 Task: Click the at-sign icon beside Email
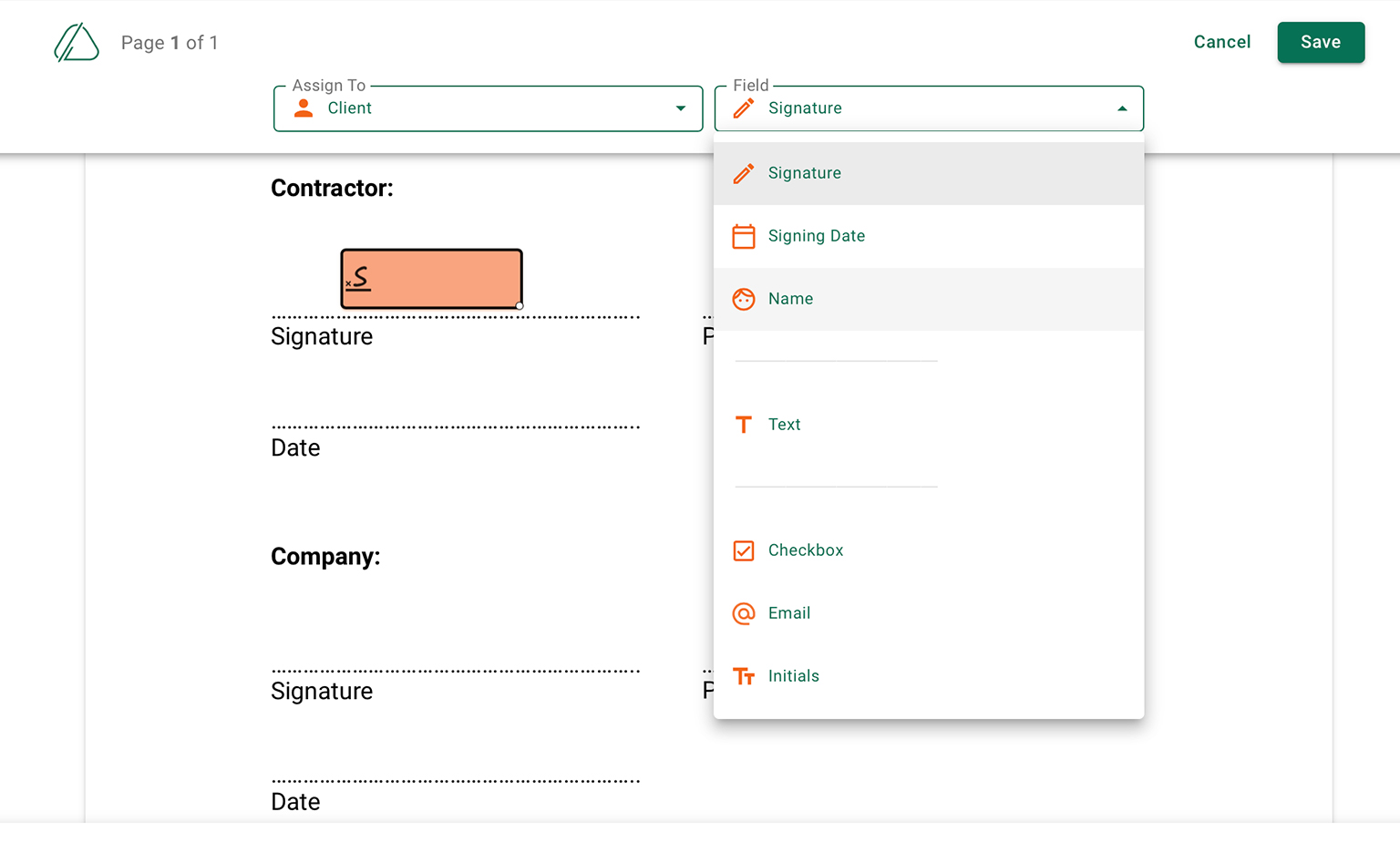tap(744, 613)
